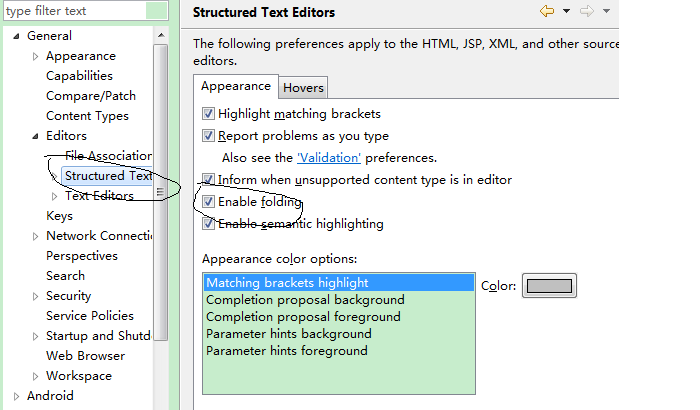700x410 pixels.
Task: Select Parameter hints foreground option
Action: 287,351
